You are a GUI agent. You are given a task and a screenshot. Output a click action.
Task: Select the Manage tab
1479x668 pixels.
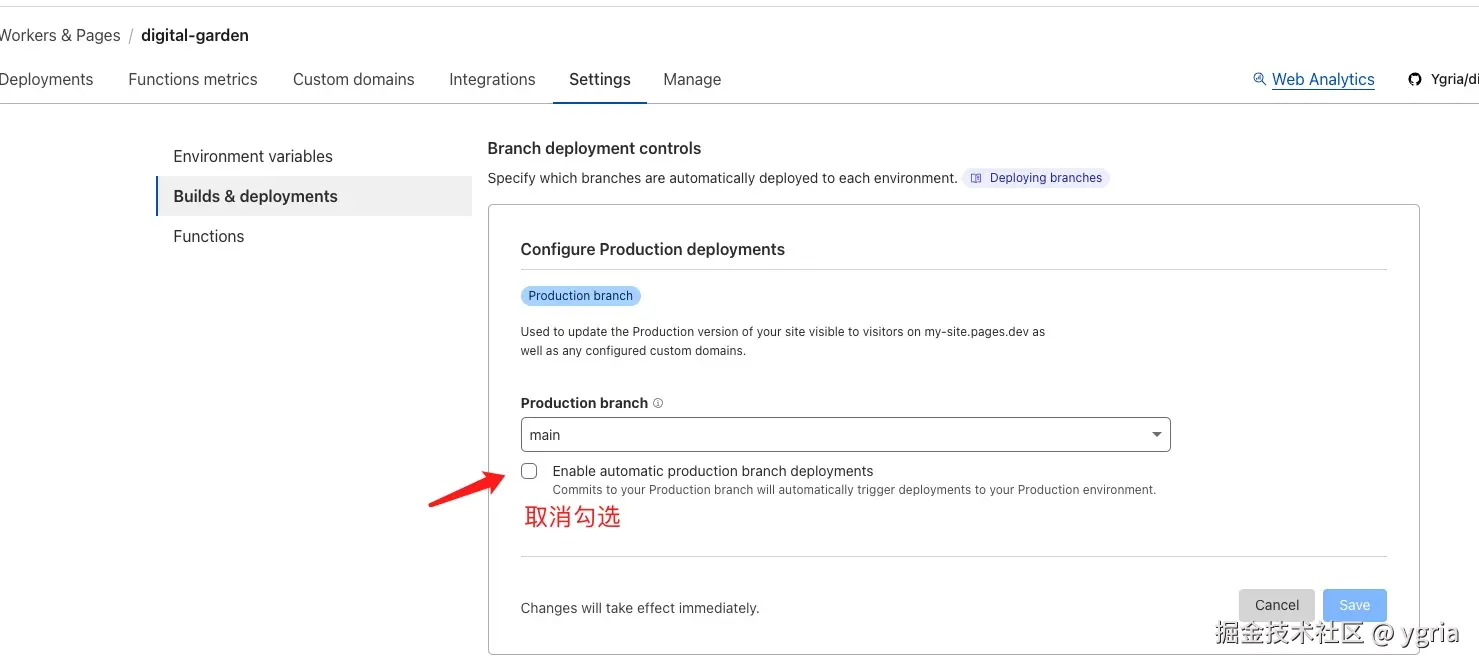(x=692, y=79)
